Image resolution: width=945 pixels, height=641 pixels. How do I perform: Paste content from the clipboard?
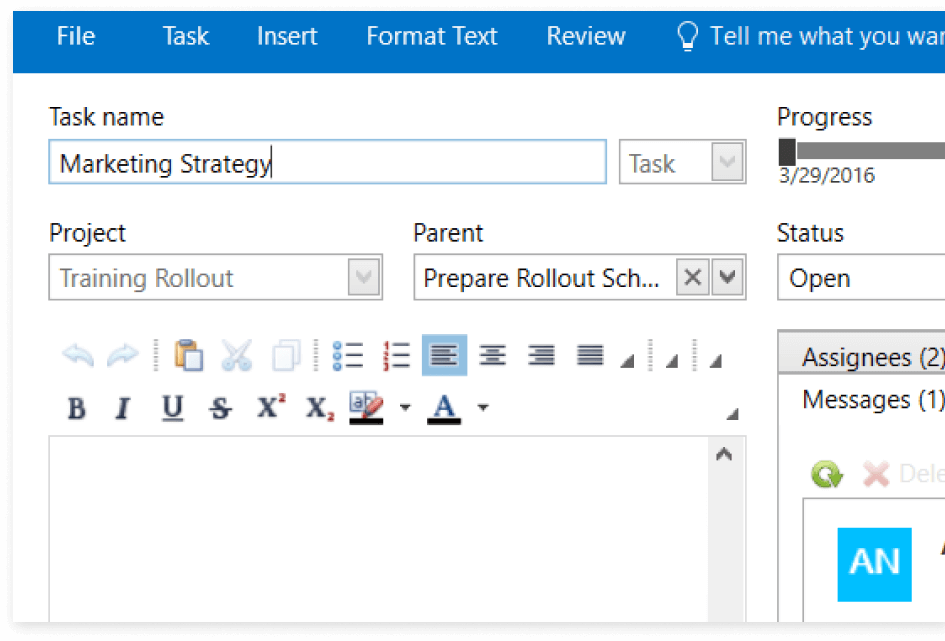pyautogui.click(x=187, y=354)
